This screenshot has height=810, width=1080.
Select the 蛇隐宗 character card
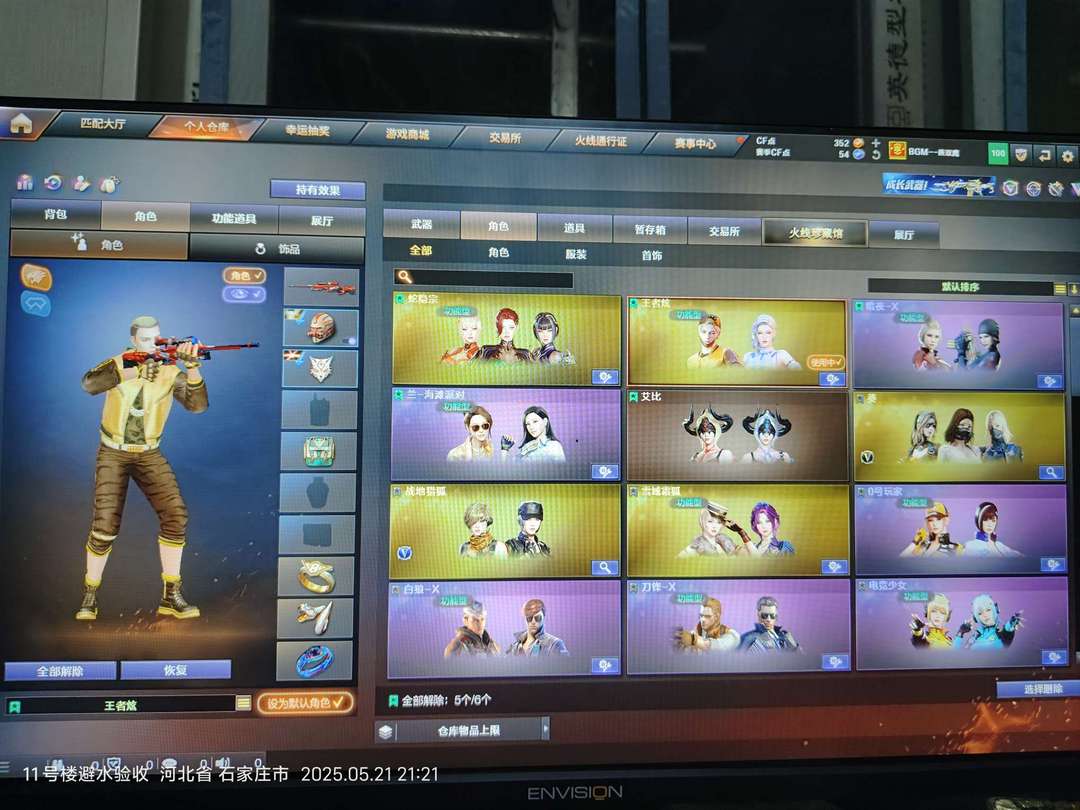(506, 340)
